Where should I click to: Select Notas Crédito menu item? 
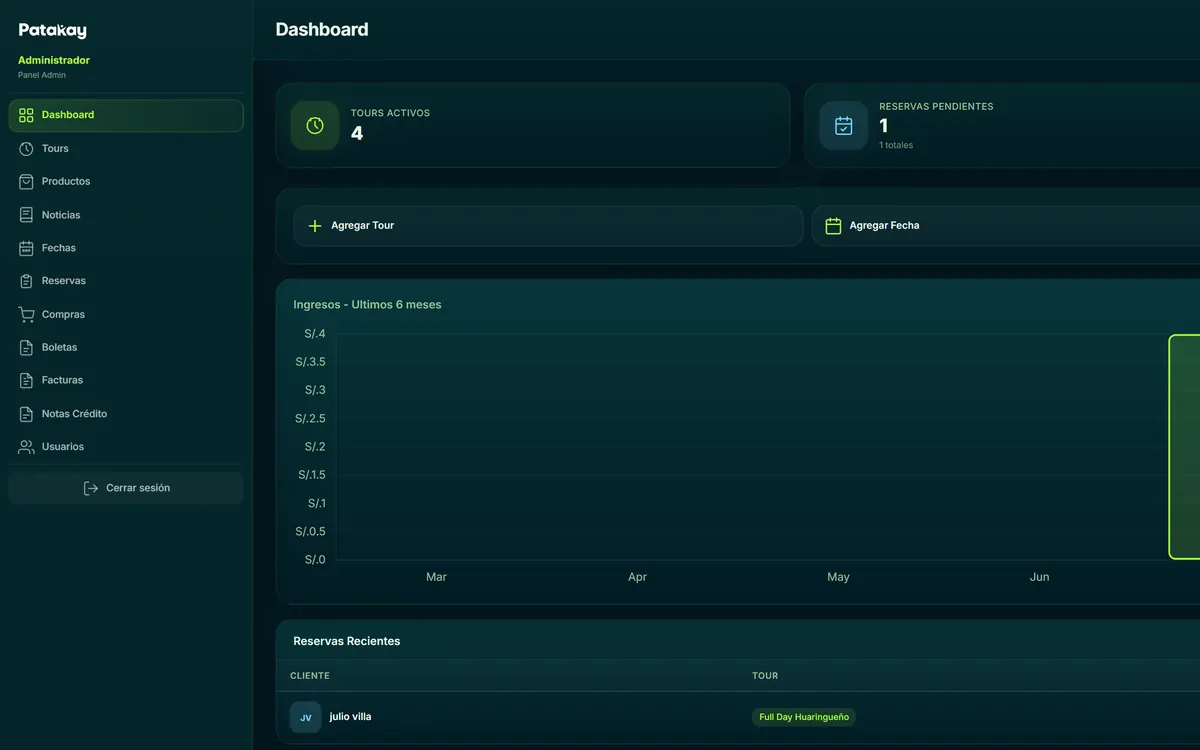pyautogui.click(x=126, y=414)
